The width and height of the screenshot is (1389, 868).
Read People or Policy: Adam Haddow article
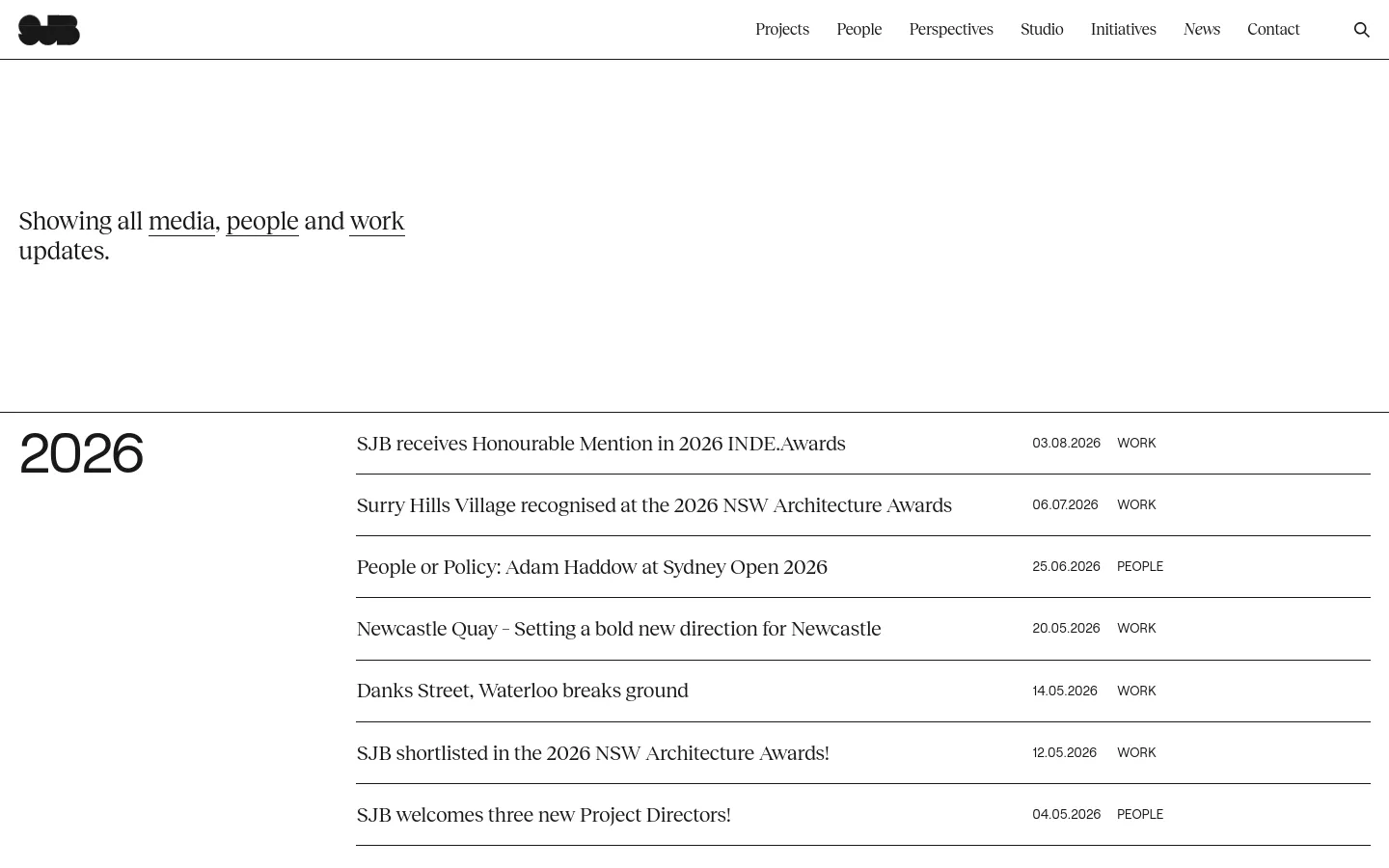pyautogui.click(x=592, y=567)
